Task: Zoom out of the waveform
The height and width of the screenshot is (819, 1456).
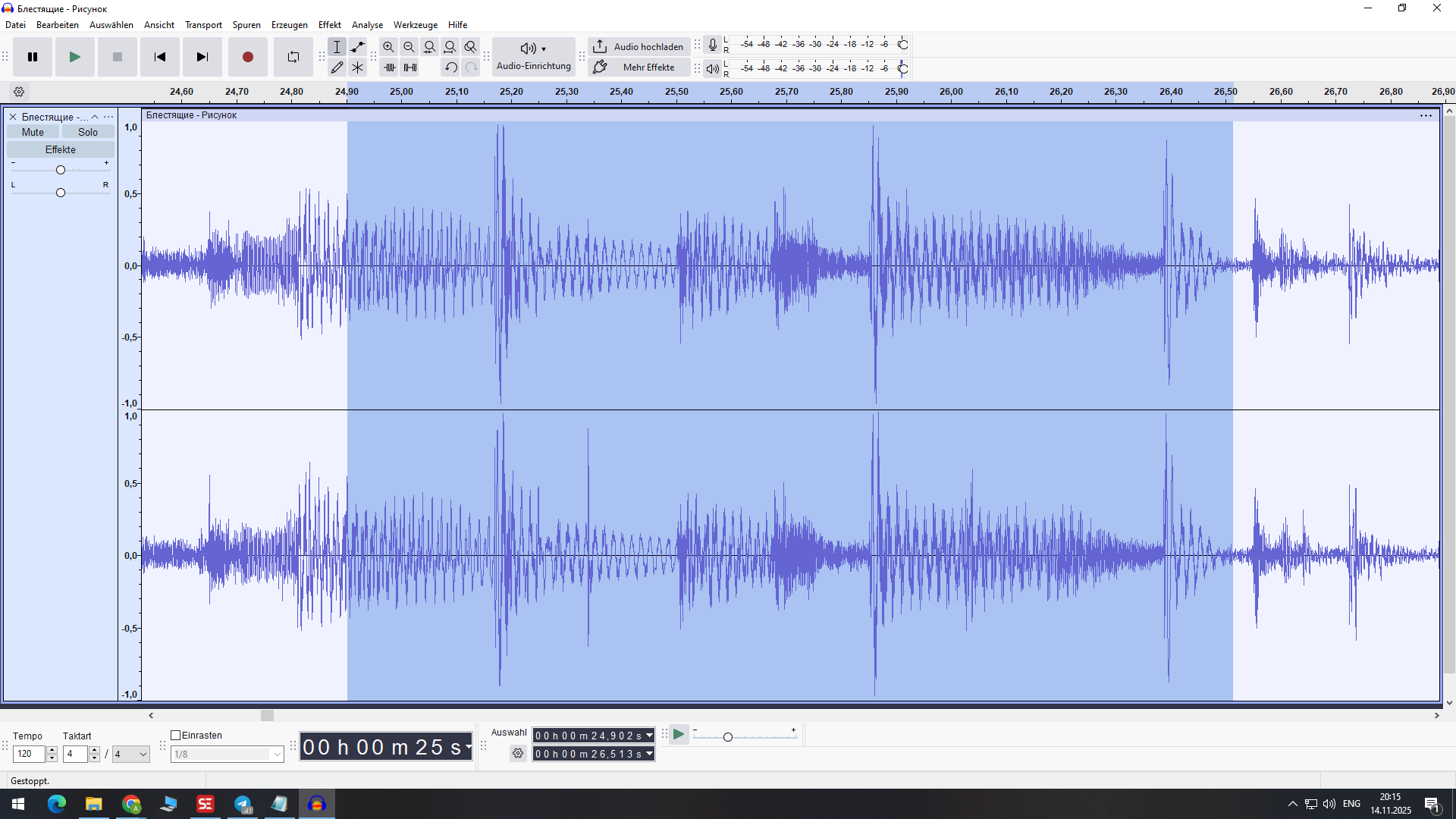Action: (x=409, y=47)
